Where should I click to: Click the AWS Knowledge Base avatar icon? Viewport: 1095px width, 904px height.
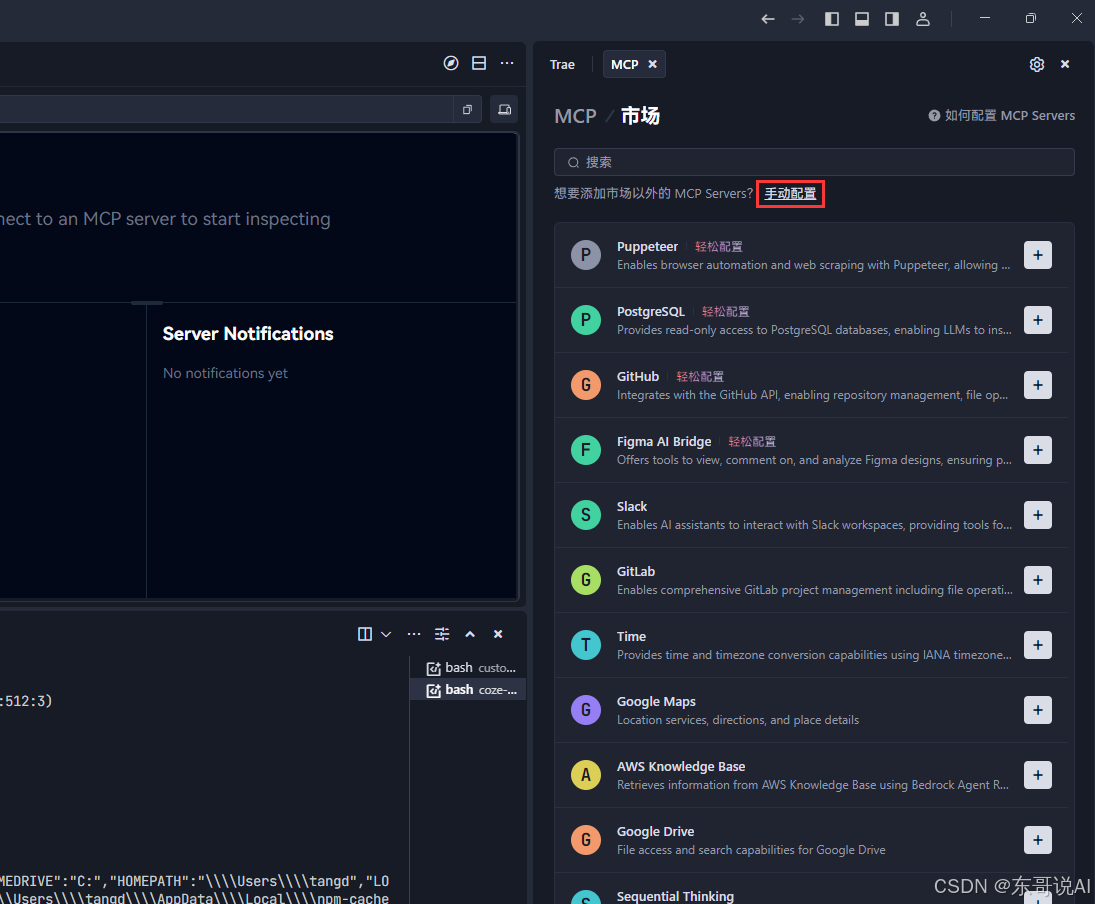pos(586,775)
